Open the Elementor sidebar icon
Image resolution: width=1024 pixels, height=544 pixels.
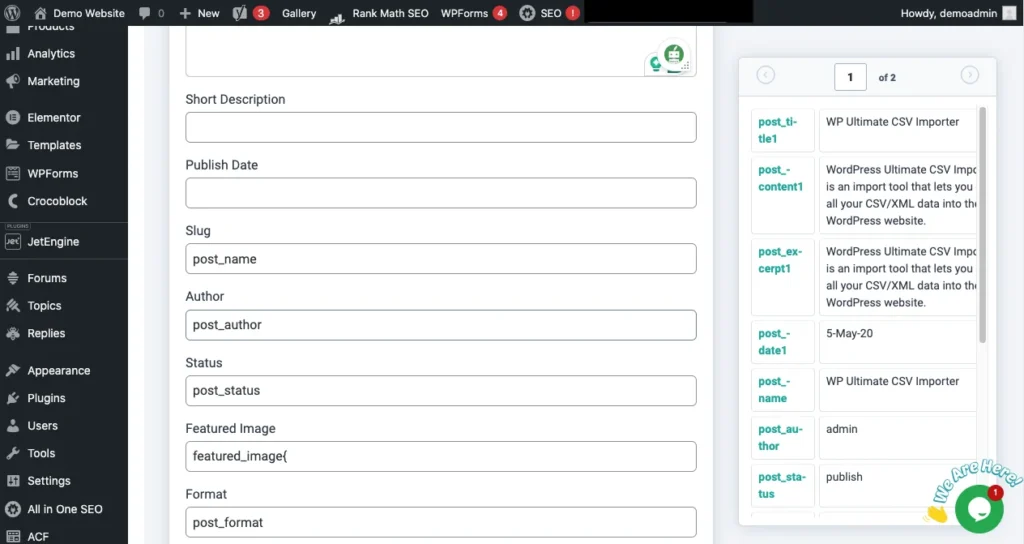coord(13,117)
